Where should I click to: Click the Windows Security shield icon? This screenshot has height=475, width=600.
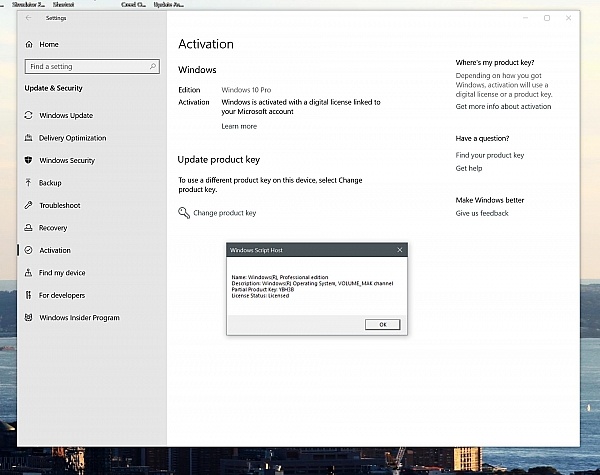point(28,160)
